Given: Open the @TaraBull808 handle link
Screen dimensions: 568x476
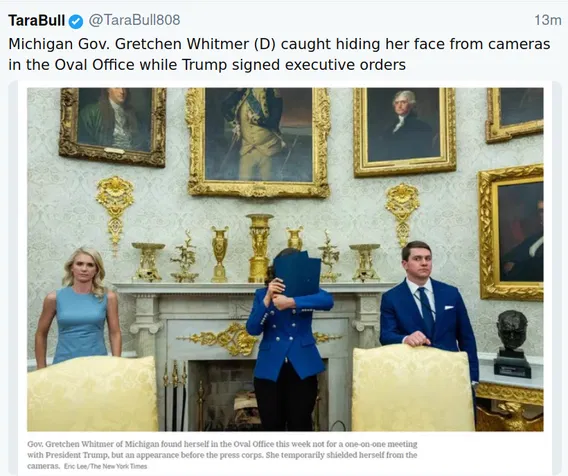Looking at the screenshot, I should tap(134, 20).
